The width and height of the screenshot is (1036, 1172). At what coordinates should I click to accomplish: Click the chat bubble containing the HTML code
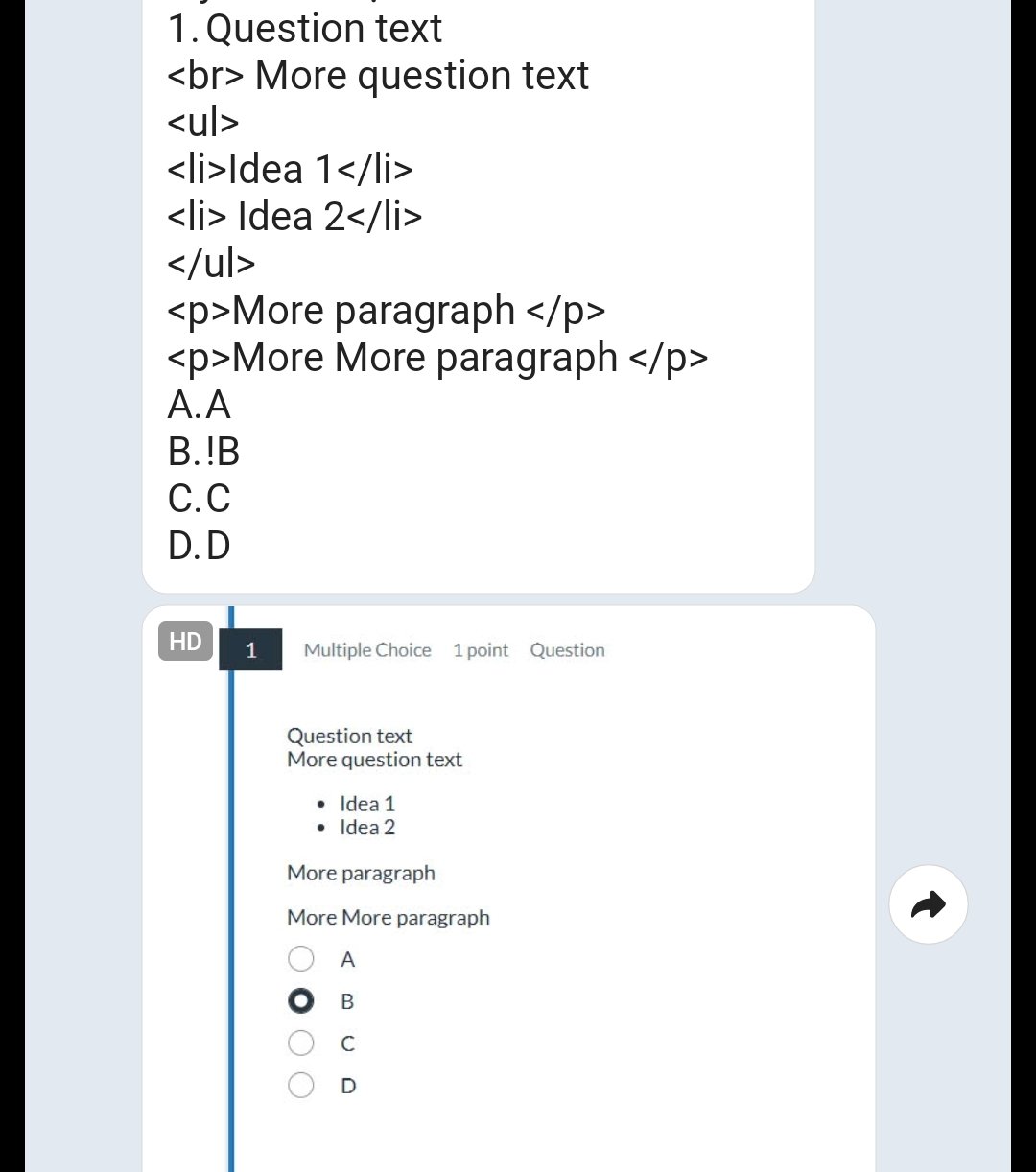click(477, 288)
